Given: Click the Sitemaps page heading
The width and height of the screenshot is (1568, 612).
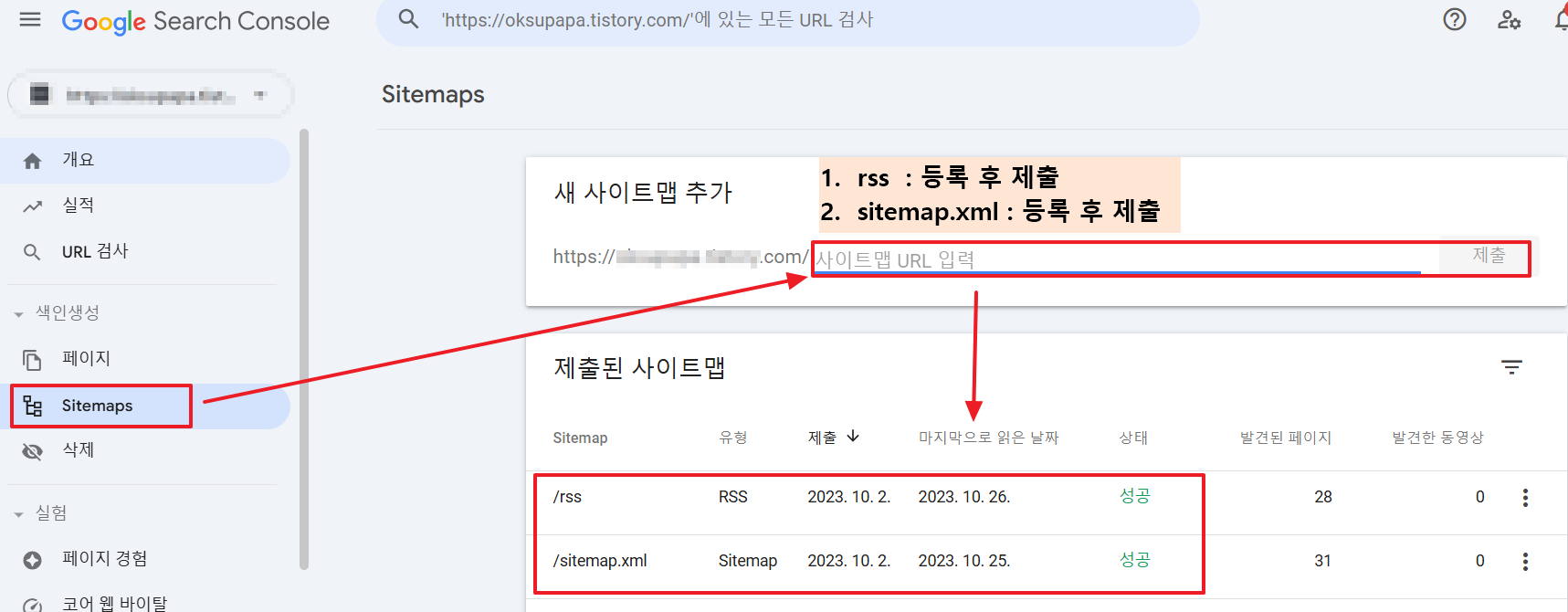Looking at the screenshot, I should point(433,94).
